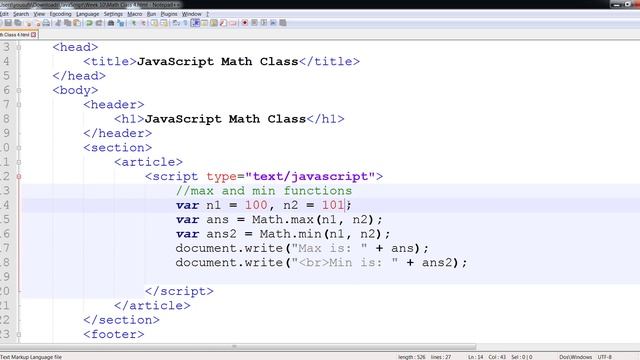
Task: Click Save Recorded Macro icon
Action: pos(282,23)
